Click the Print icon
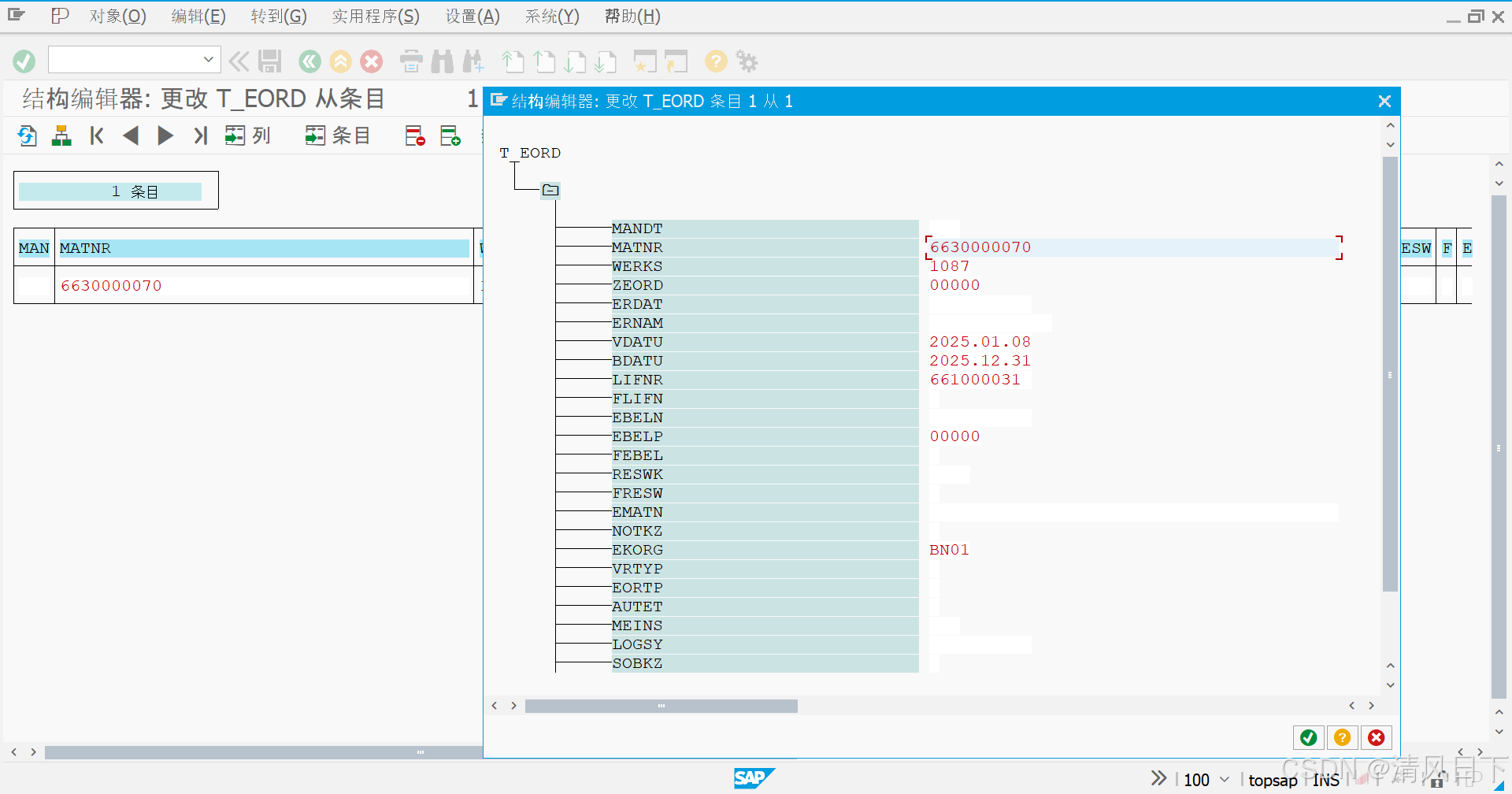This screenshot has width=1512, height=794. pyautogui.click(x=411, y=61)
